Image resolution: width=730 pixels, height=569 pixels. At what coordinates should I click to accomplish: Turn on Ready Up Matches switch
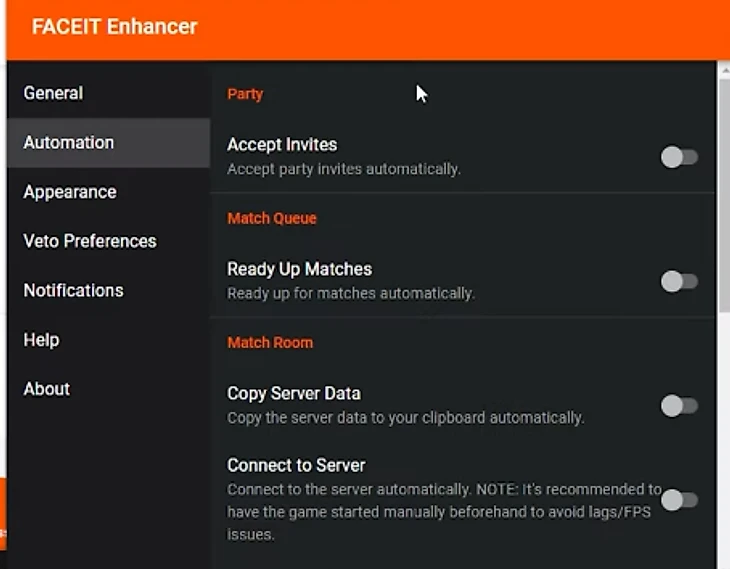point(679,281)
